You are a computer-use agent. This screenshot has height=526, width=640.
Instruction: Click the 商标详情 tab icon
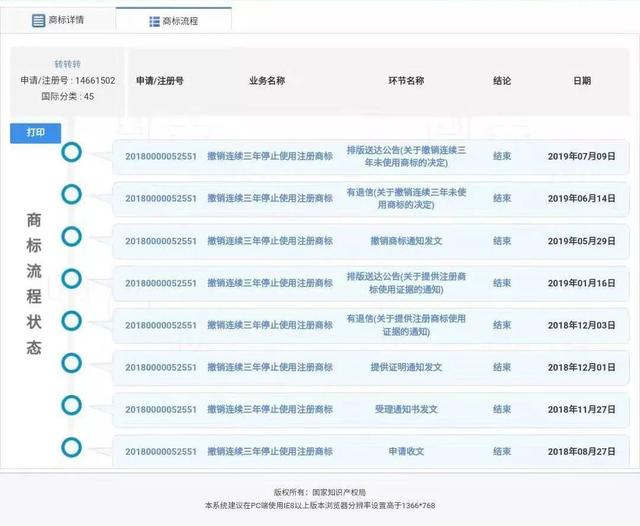(39, 20)
